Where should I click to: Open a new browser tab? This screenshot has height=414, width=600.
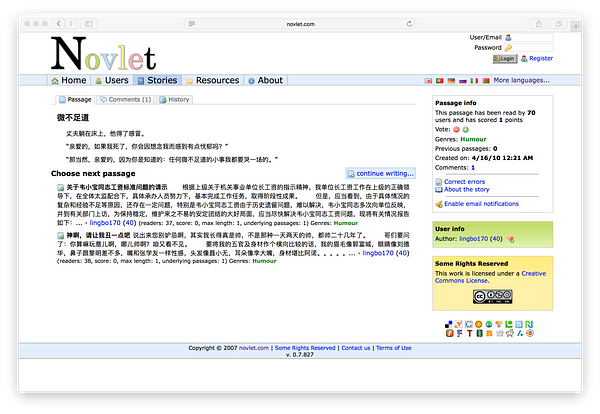pyautogui.click(x=576, y=26)
